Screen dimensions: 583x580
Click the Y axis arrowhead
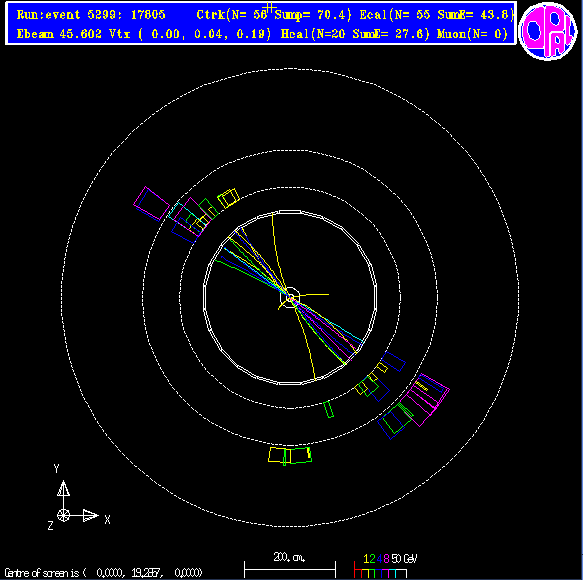tap(64, 488)
